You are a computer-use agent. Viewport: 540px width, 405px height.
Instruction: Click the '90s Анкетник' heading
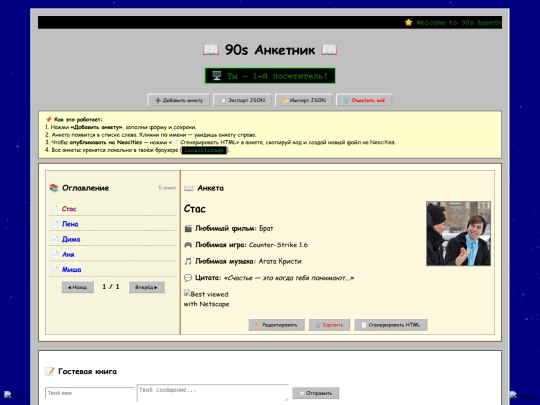point(270,50)
